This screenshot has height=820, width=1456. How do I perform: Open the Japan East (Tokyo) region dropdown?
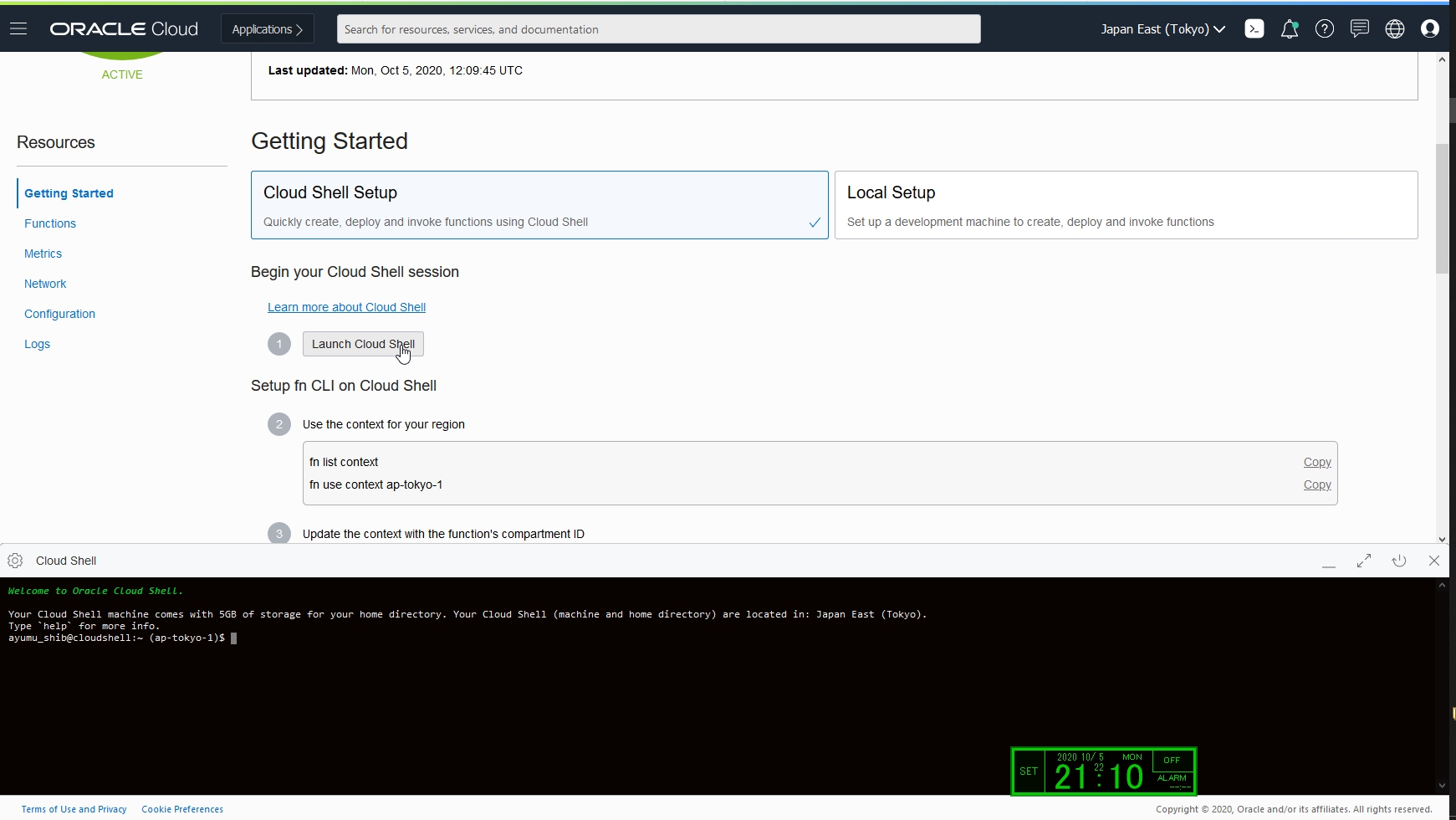[1162, 29]
